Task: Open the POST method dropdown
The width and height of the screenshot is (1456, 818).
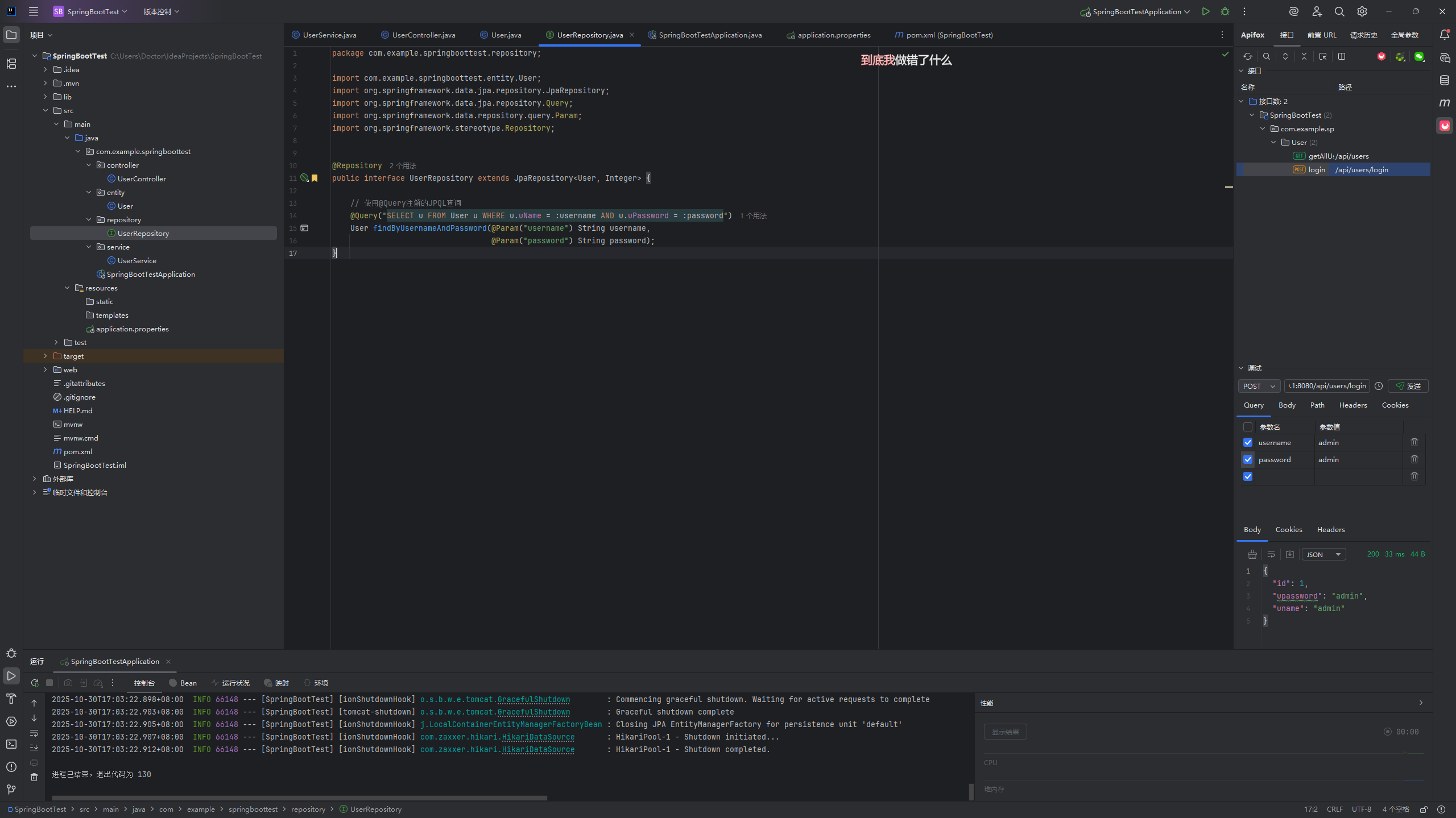Action: coord(1259,386)
